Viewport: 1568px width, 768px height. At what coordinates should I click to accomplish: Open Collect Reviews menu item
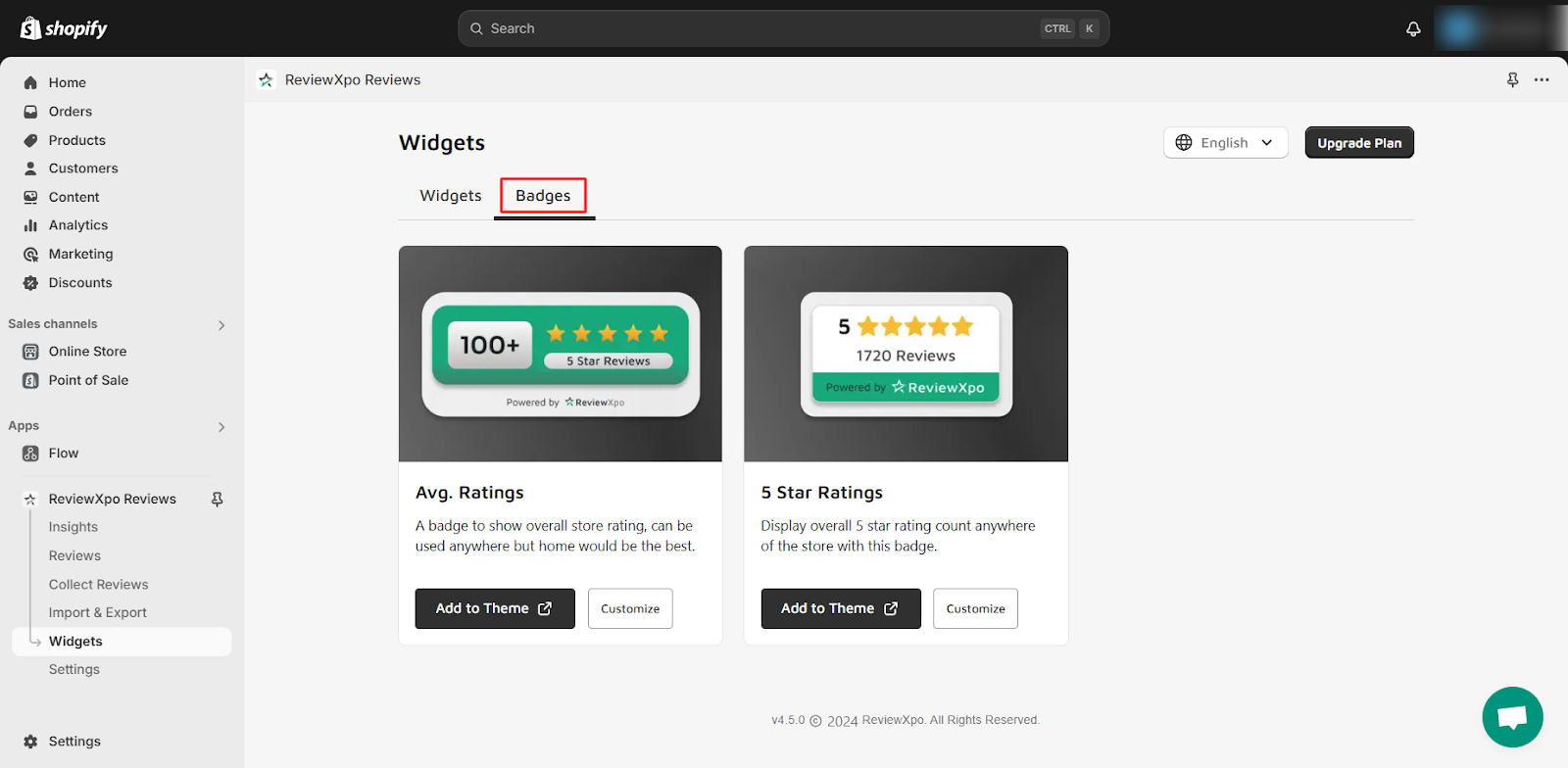(x=99, y=585)
